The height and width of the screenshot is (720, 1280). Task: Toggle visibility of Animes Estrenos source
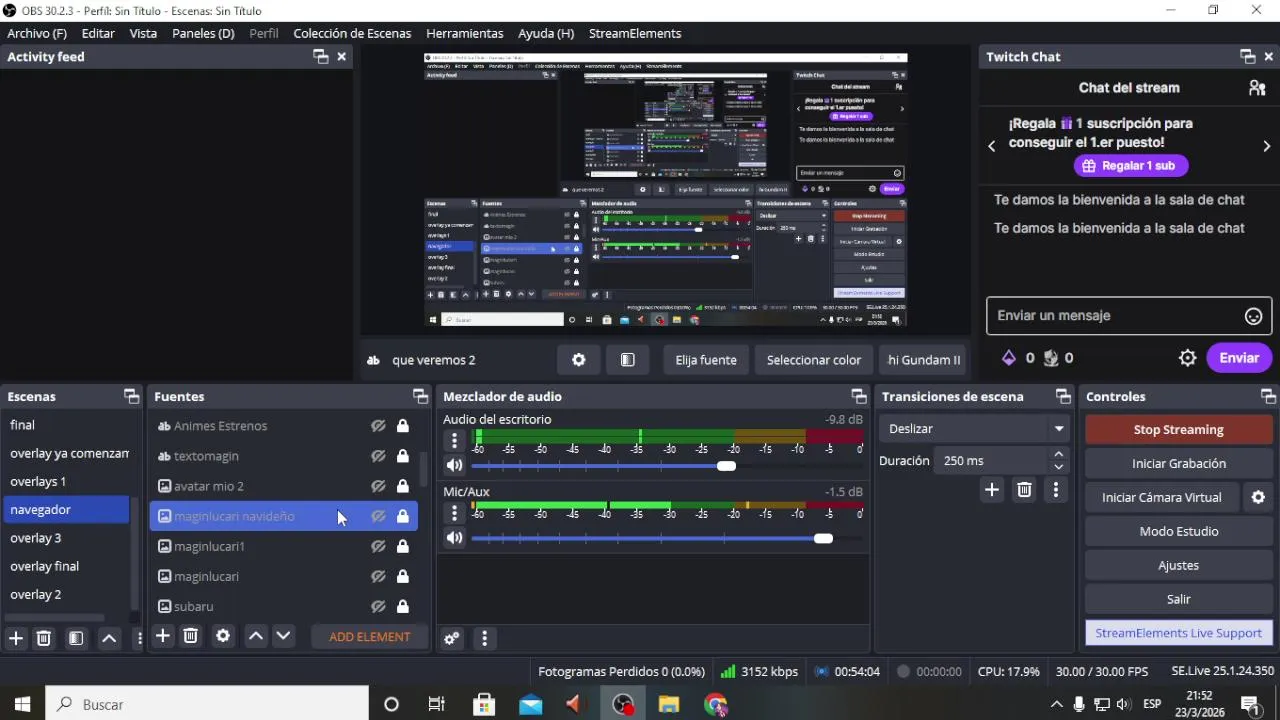(x=378, y=426)
